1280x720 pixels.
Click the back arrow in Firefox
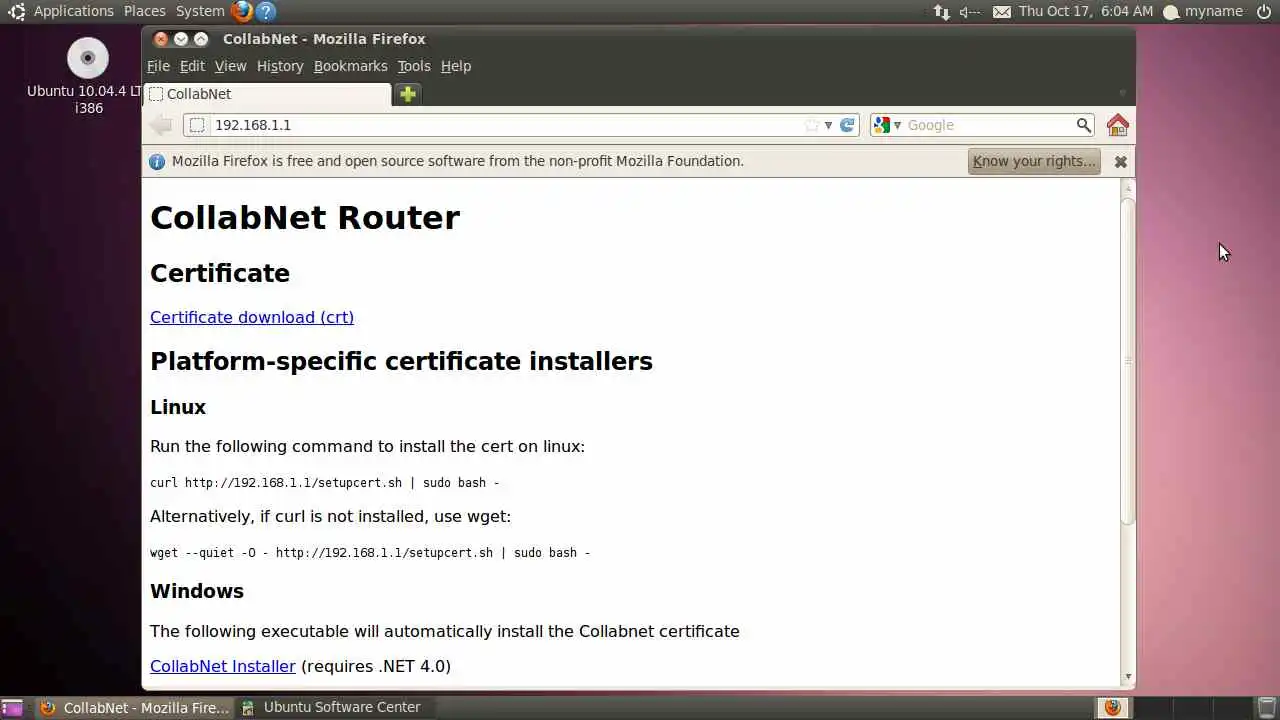pos(161,125)
